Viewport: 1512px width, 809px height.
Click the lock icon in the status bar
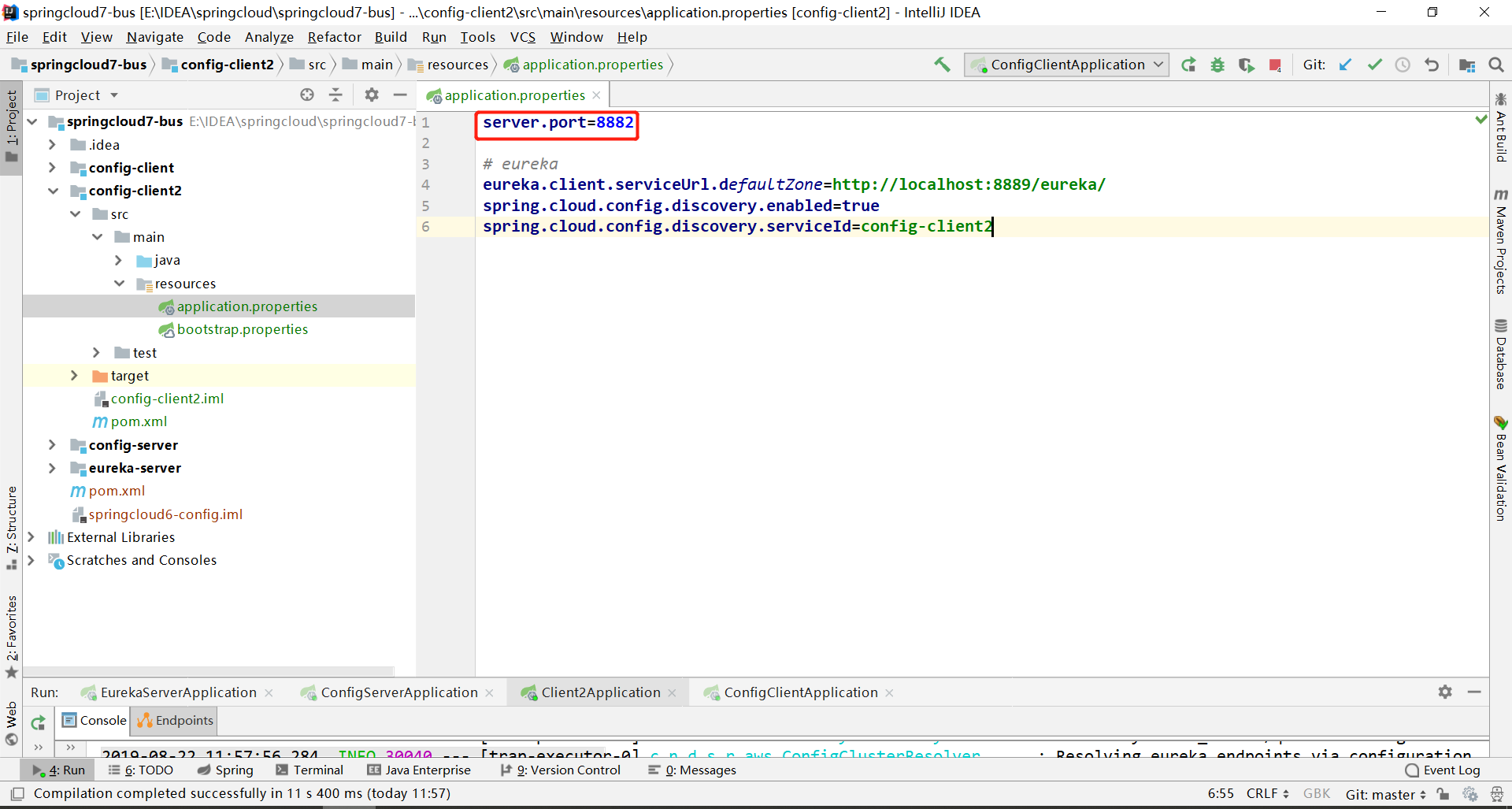click(x=1442, y=794)
